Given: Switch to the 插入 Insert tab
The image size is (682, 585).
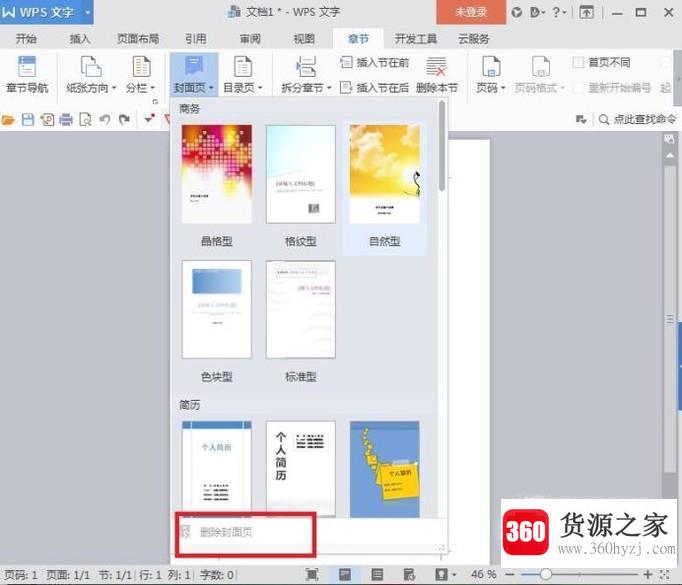Looking at the screenshot, I should (x=80, y=39).
